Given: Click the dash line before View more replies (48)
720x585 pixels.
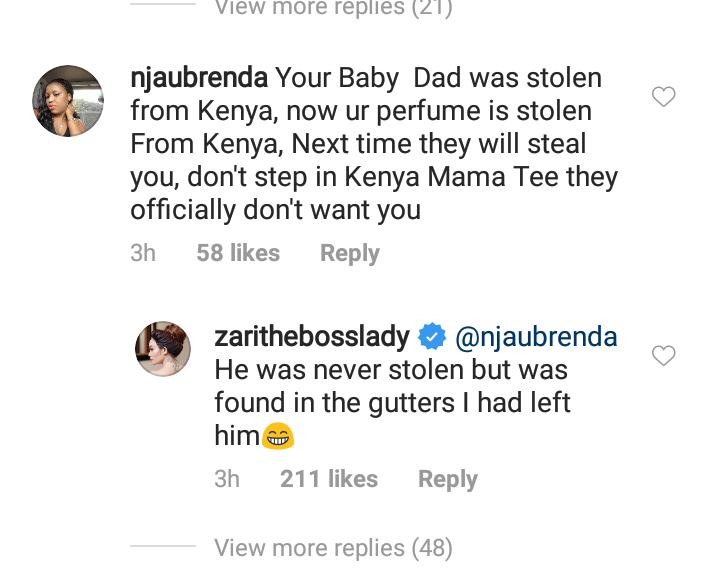Looking at the screenshot, I should pyautogui.click(x=162, y=548).
